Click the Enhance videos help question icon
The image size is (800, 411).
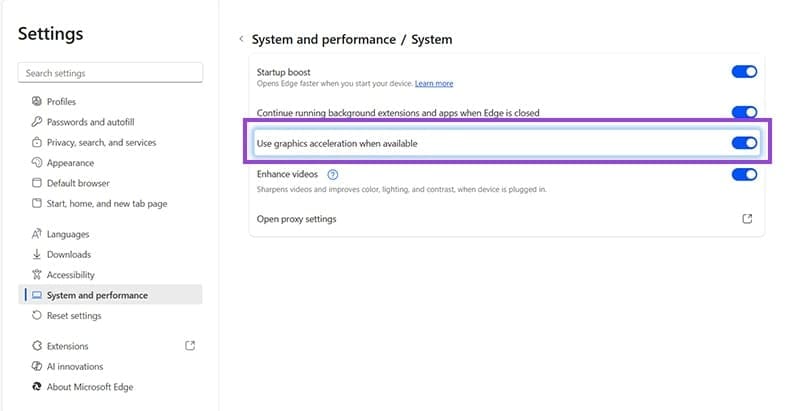pos(333,175)
